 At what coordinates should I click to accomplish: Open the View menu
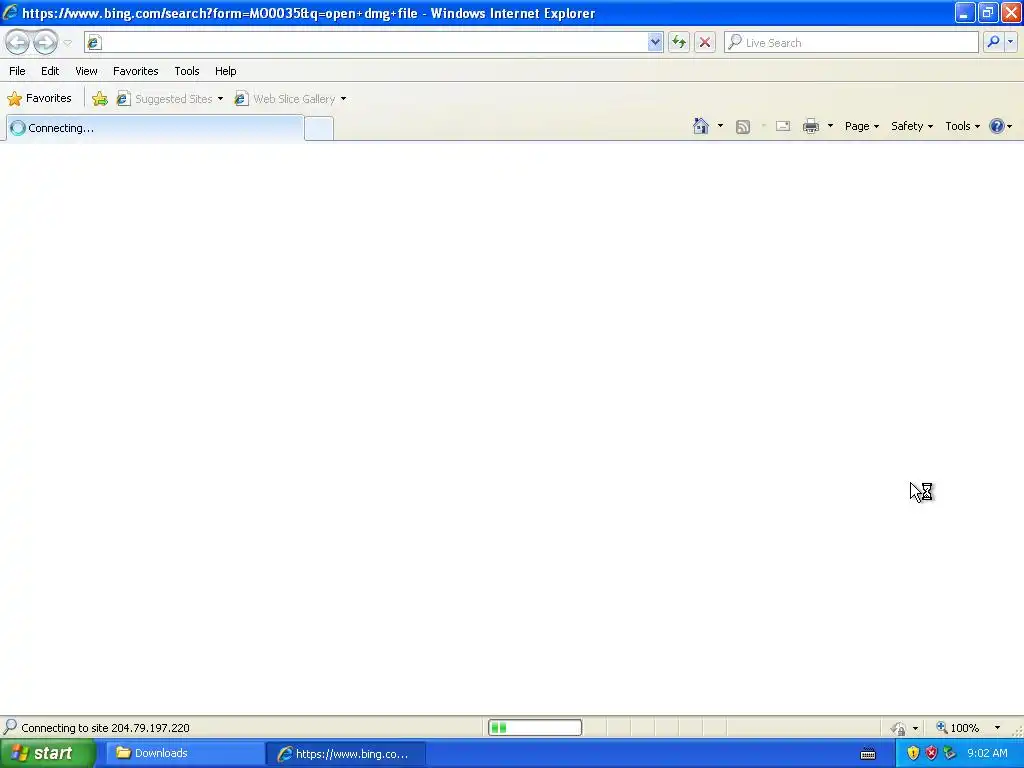pos(86,71)
